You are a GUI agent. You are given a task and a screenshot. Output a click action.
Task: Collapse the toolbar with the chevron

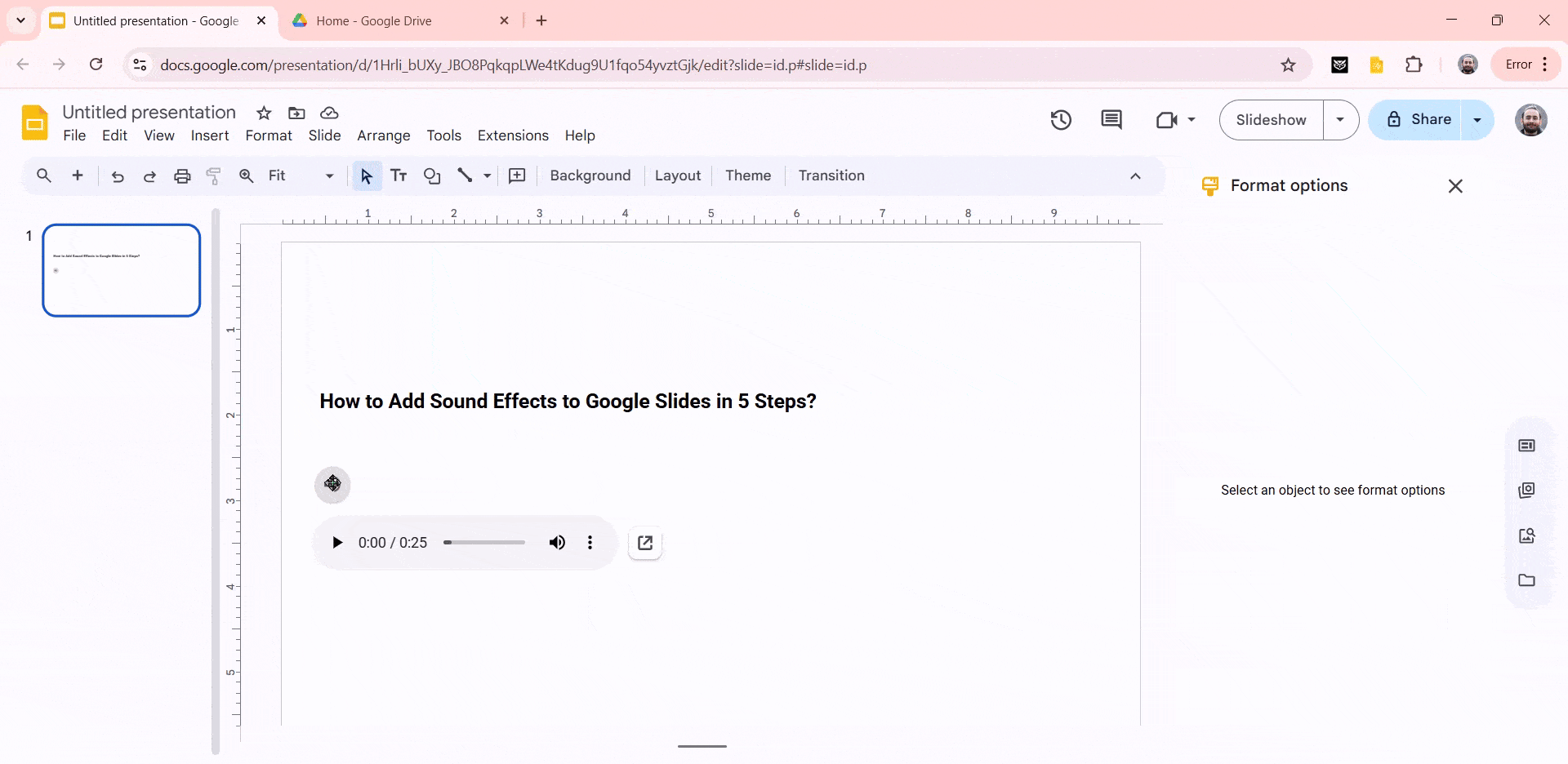click(x=1135, y=175)
